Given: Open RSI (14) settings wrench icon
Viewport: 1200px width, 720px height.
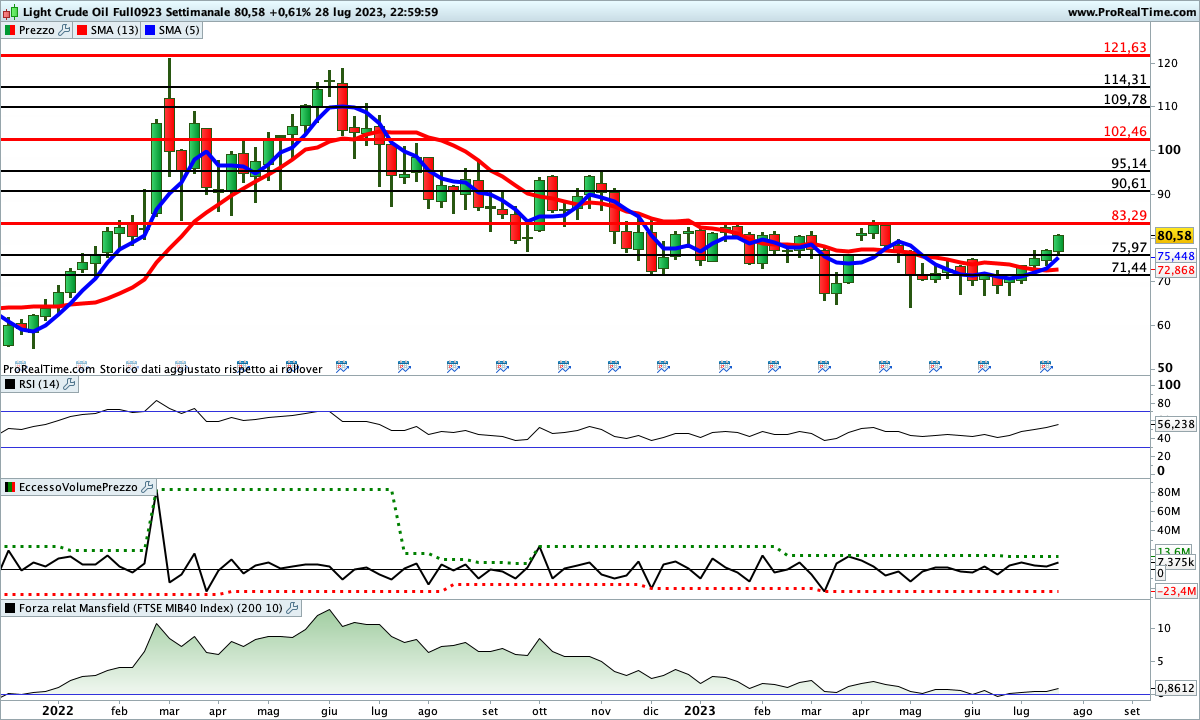Looking at the screenshot, I should 70,384.
